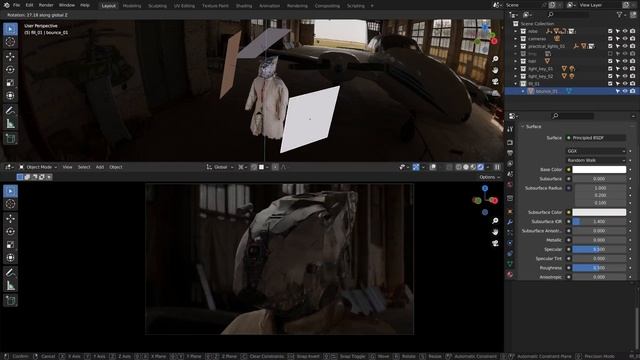Click the pan hand icon in the upper viewport
The image size is (640, 360).
[495, 70]
